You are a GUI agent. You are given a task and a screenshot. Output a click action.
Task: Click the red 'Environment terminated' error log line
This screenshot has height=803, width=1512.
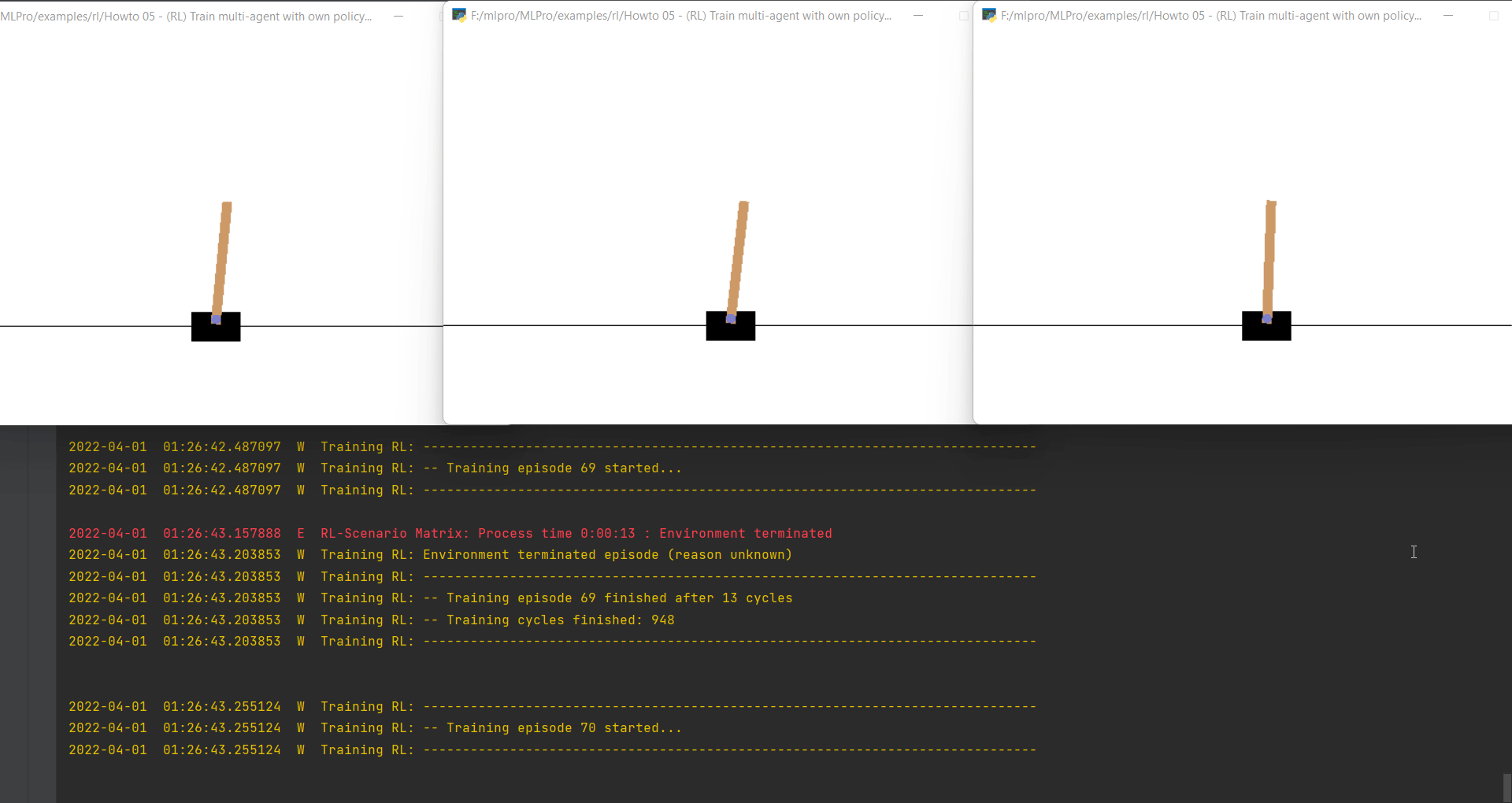[450, 533]
